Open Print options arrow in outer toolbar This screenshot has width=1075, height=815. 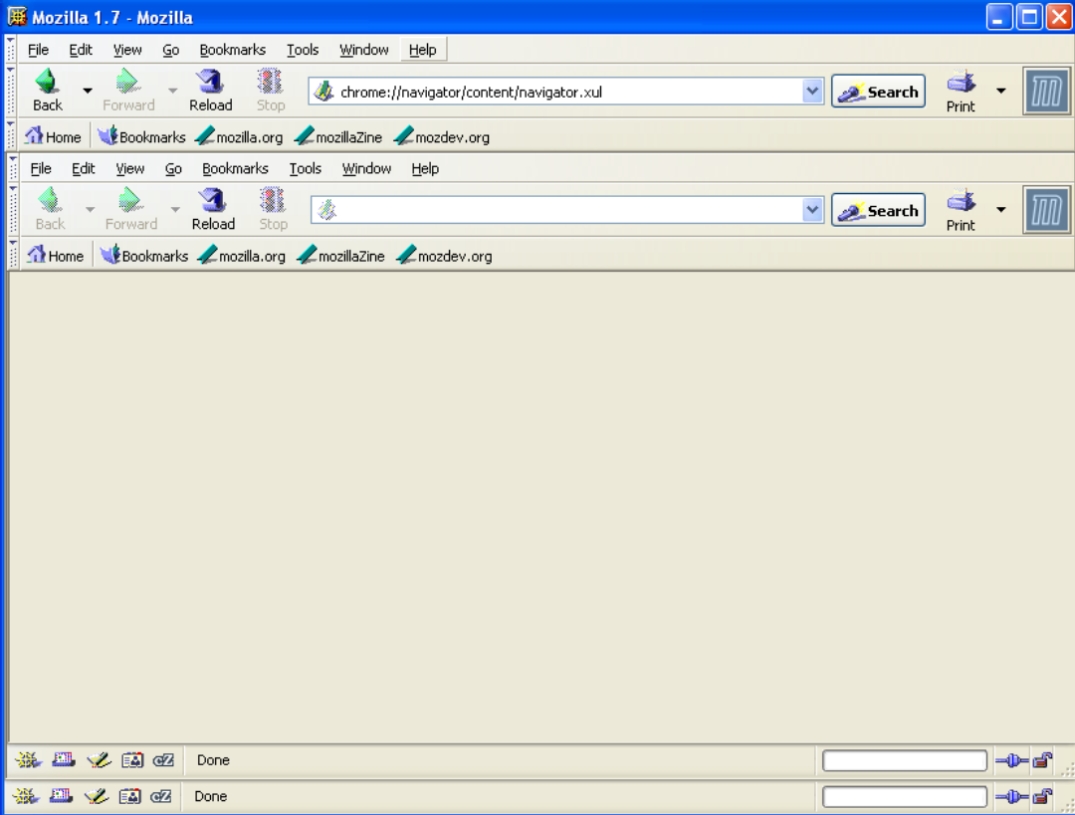pyautogui.click(x=1001, y=90)
